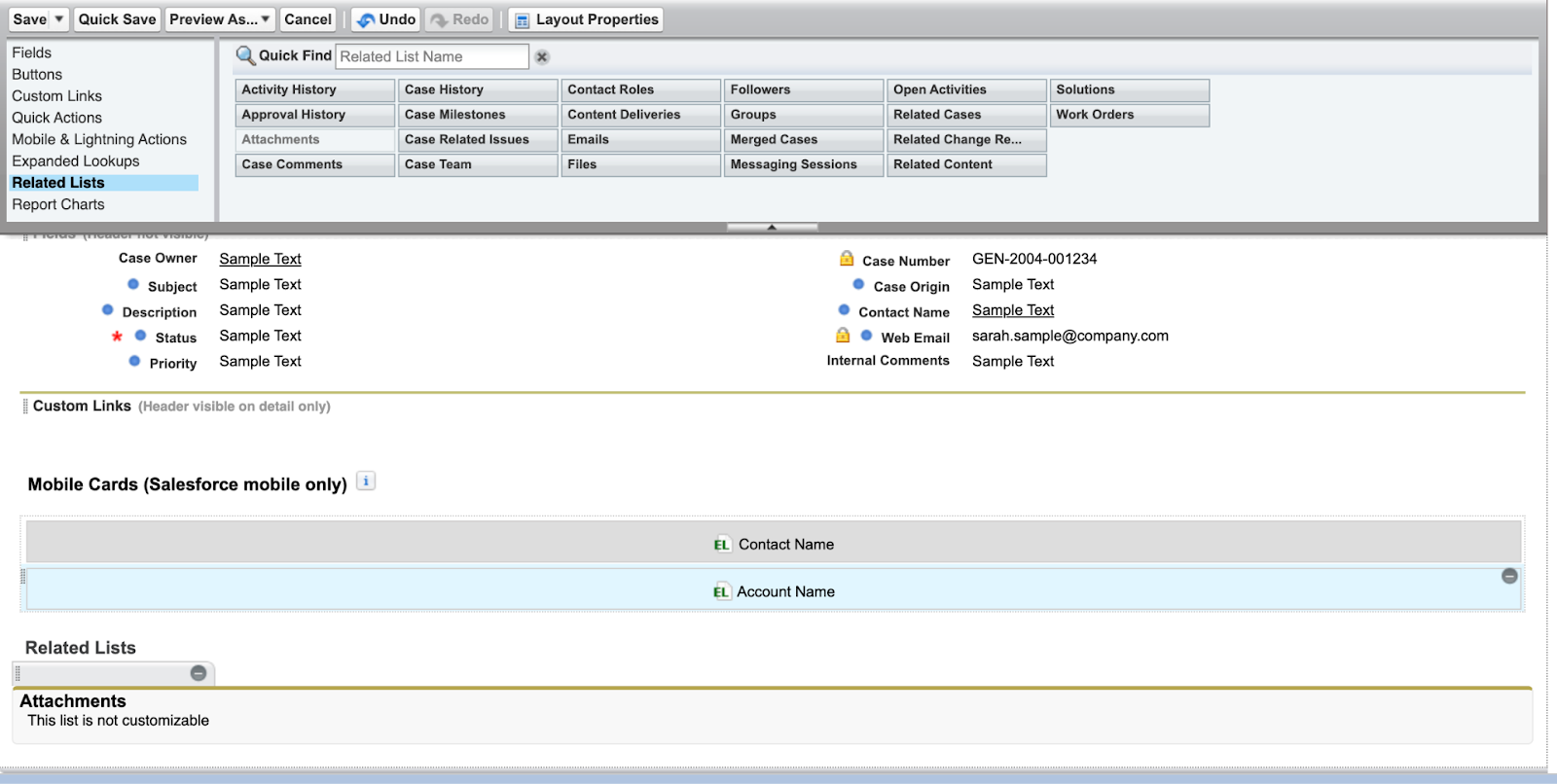Click the Contact Name Sample Text link

click(1013, 310)
